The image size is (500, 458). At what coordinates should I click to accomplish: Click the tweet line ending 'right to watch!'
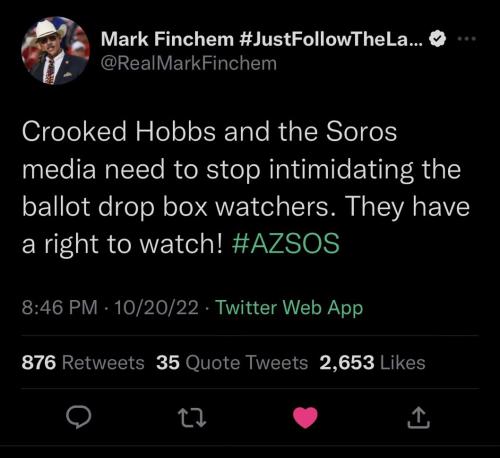tap(122, 244)
